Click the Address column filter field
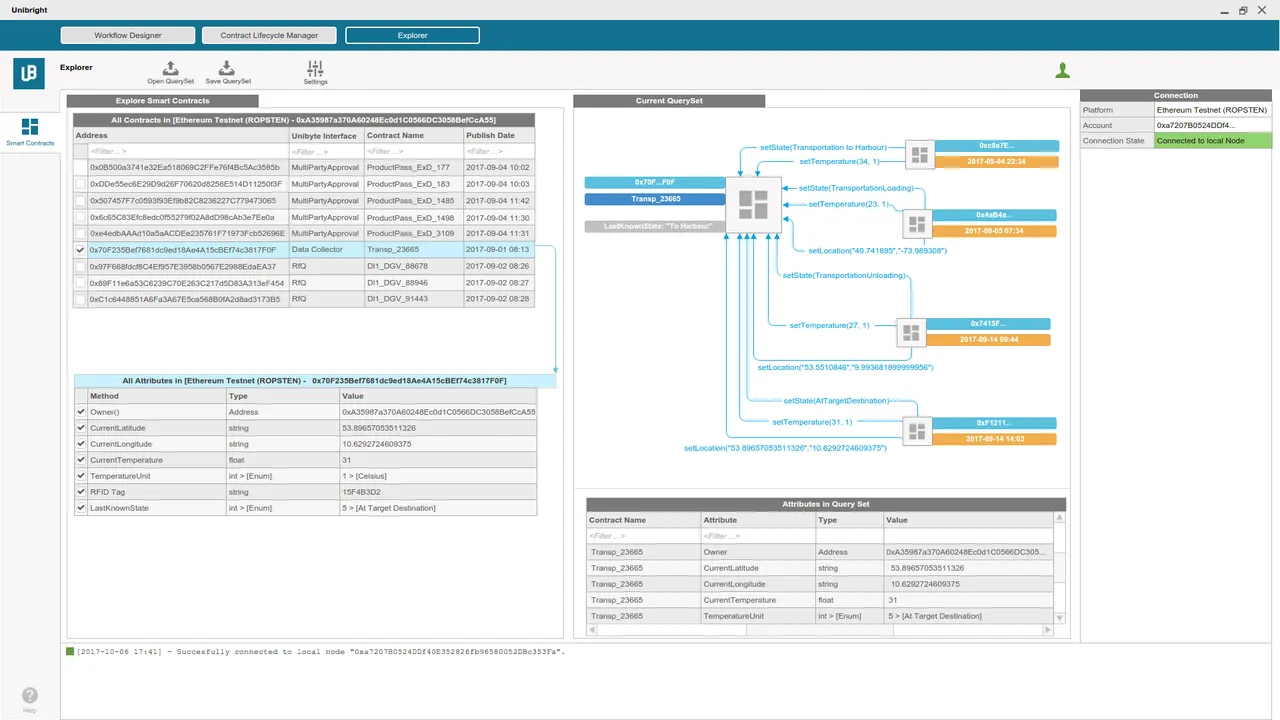Image resolution: width=1280 pixels, height=720 pixels. [x=188, y=151]
